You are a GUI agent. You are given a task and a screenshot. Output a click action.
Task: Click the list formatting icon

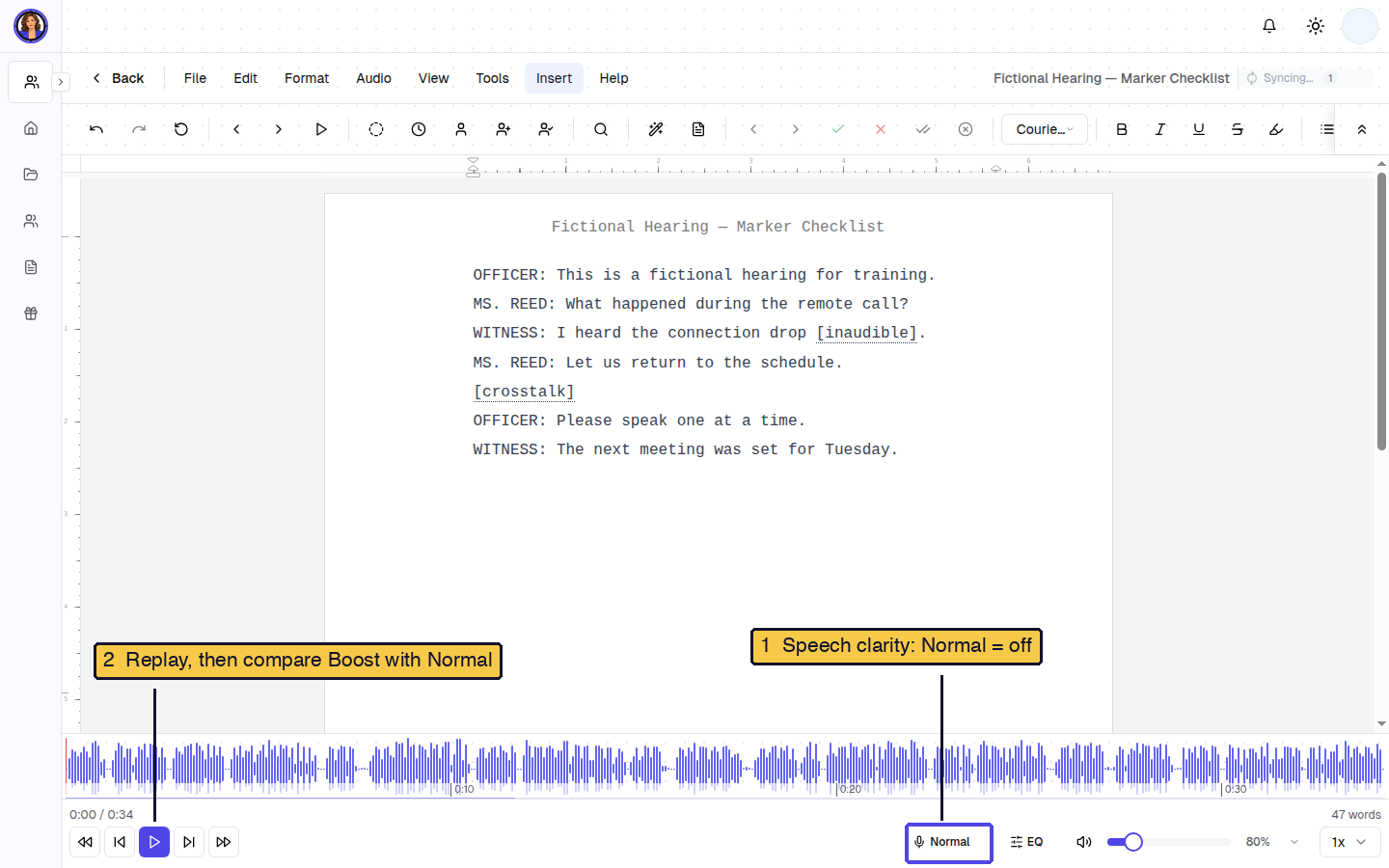[x=1327, y=129]
